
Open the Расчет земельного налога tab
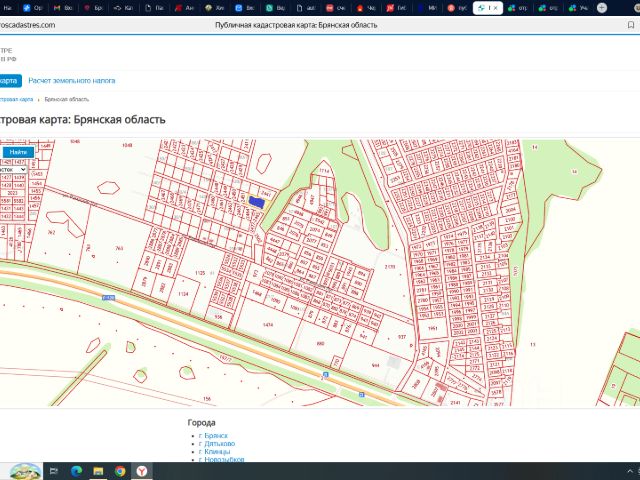(x=71, y=80)
